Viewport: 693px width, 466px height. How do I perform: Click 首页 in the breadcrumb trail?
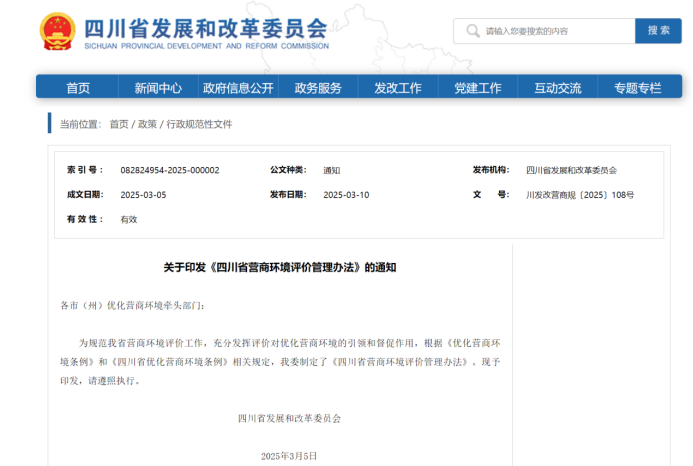pyautogui.click(x=119, y=124)
